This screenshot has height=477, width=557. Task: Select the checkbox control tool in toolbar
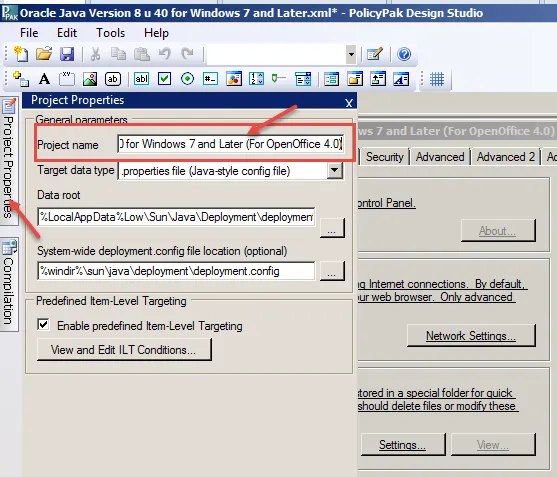[164, 79]
